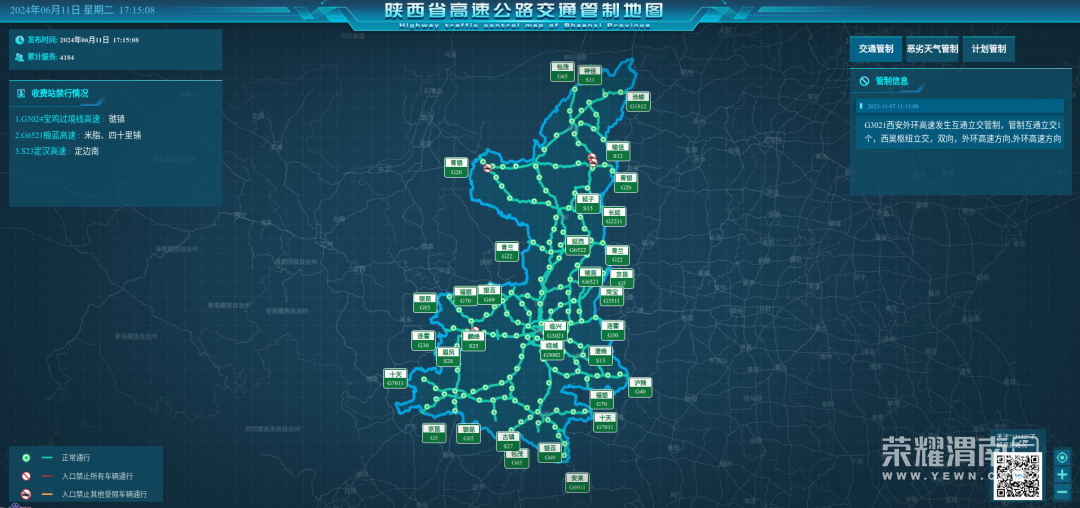Open the 安来 G6911 highway marker
Image resolution: width=1080 pixels, height=508 pixels.
577,482
